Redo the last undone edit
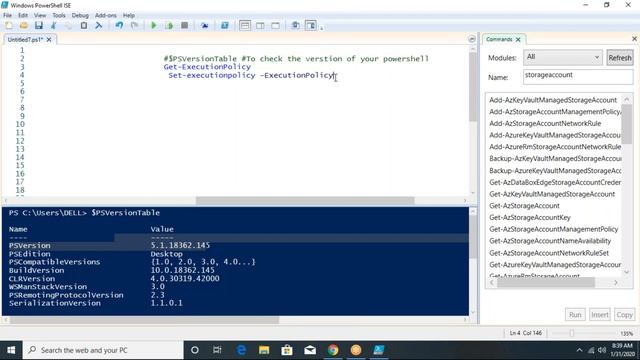This screenshot has height=360, width=640. [x=134, y=26]
